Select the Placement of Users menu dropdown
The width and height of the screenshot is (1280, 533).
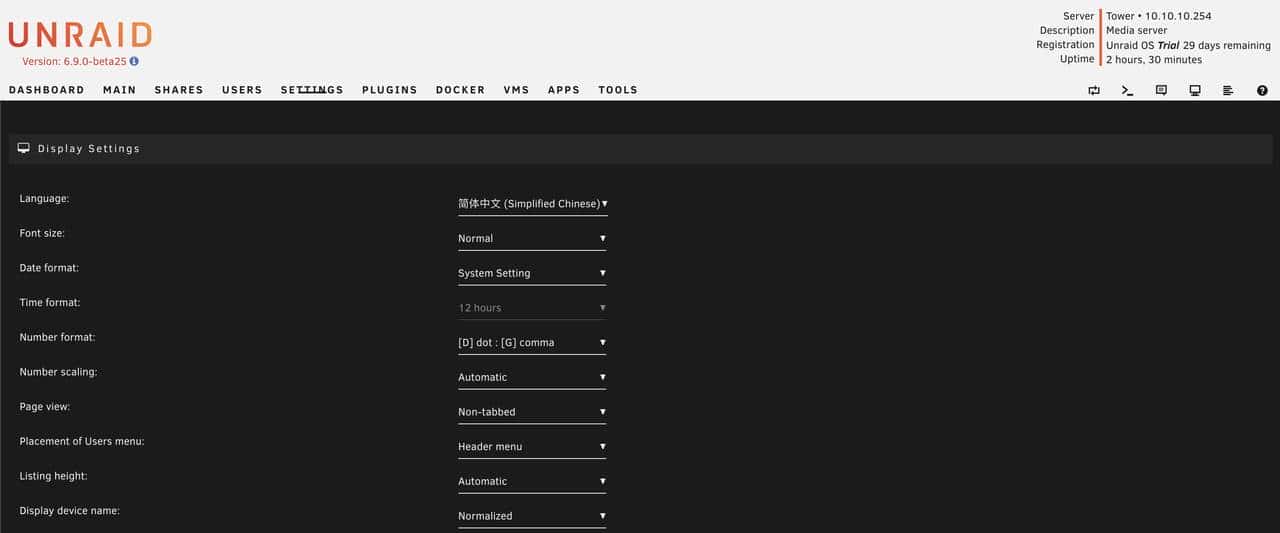(532, 447)
